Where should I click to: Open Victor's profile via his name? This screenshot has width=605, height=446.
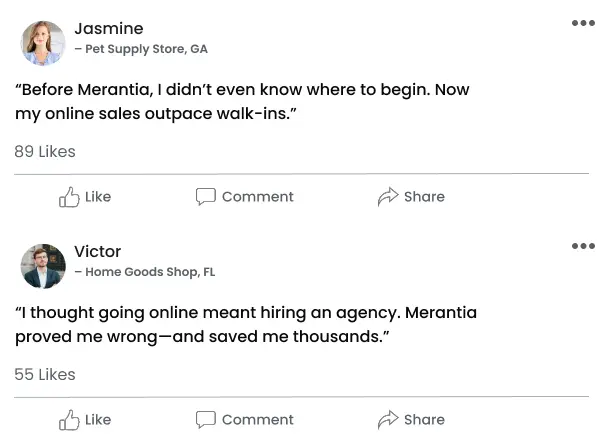[x=98, y=251]
